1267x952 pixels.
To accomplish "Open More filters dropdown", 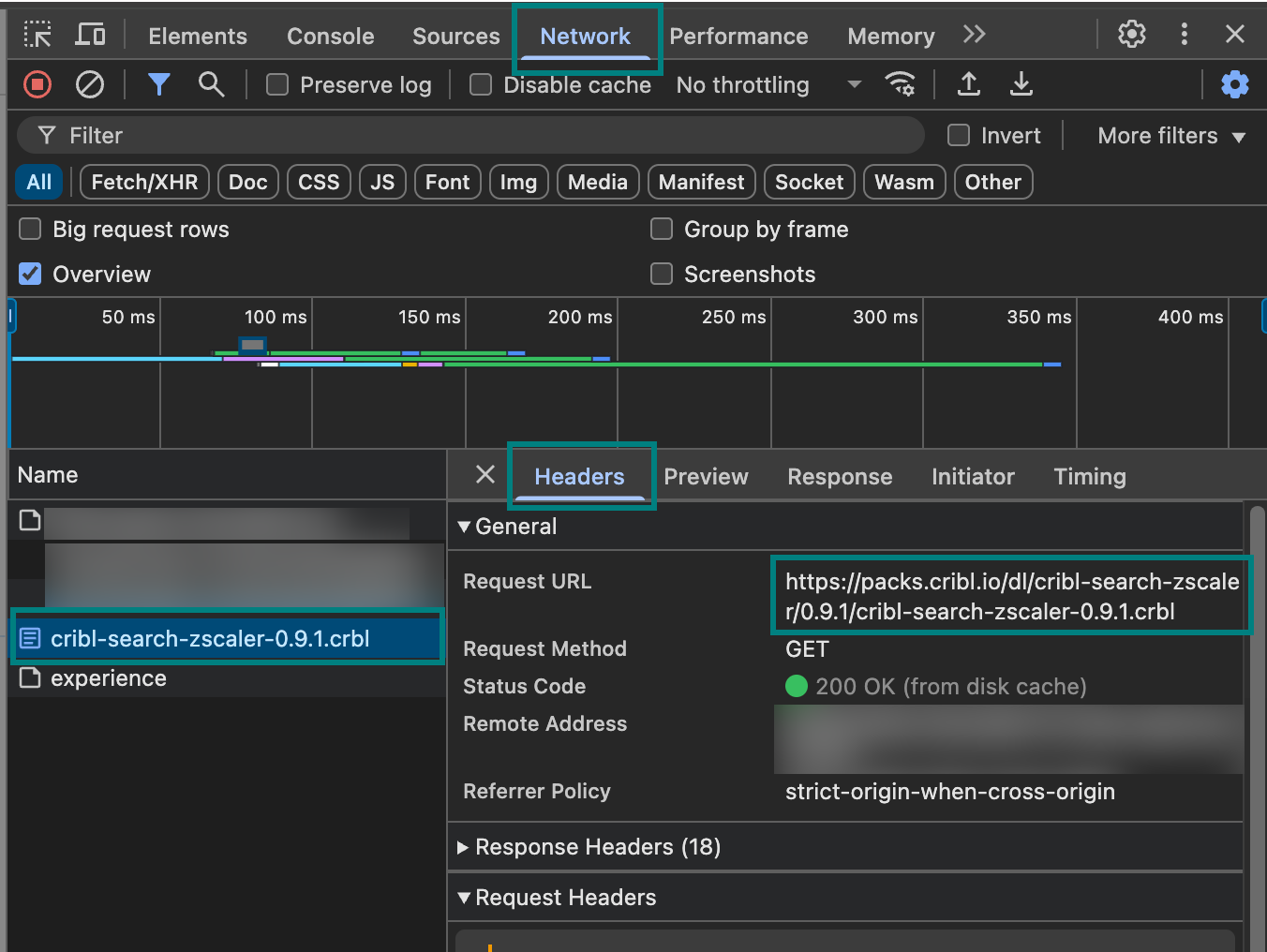I will pyautogui.click(x=1170, y=136).
